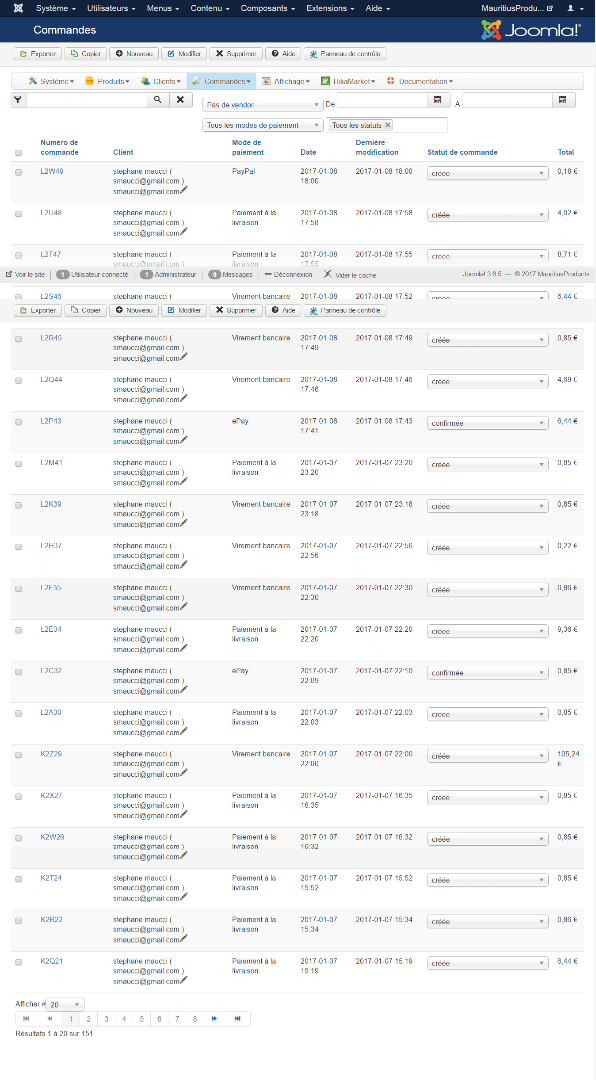Open the 'Pas de vendor' dropdown

point(263,105)
